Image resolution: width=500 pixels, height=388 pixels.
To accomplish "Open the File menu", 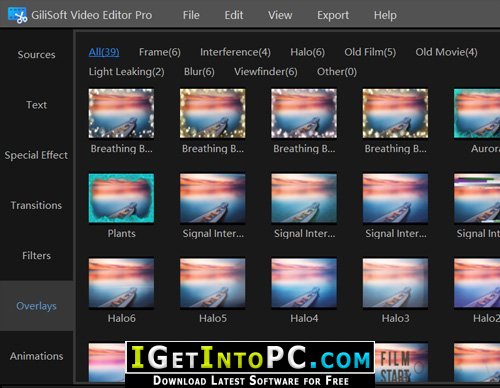I will [x=191, y=15].
